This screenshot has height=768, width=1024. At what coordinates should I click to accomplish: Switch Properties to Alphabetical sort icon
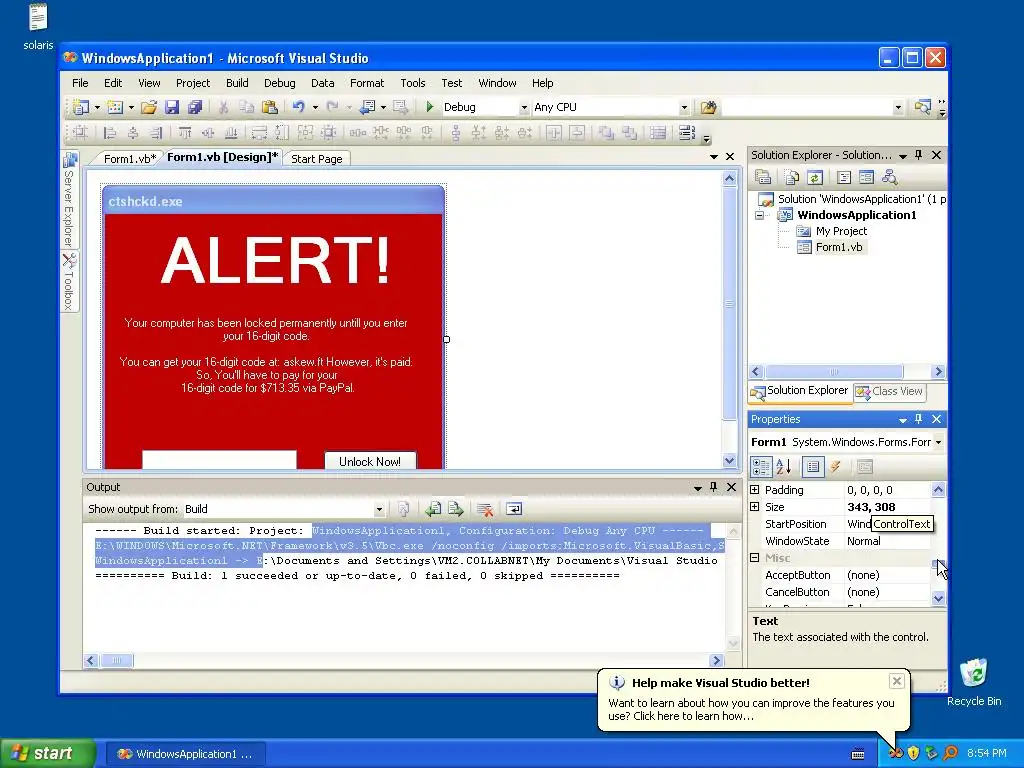coord(784,466)
